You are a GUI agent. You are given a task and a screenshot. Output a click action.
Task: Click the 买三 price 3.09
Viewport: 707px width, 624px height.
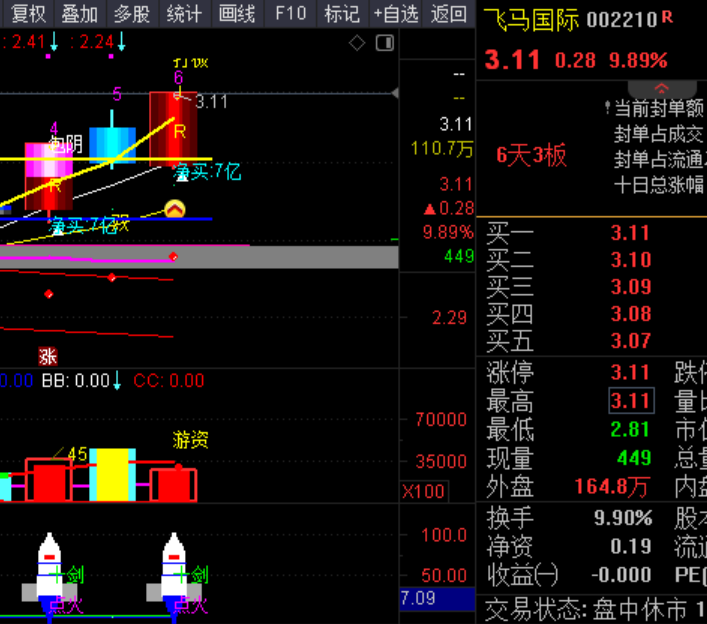pos(631,287)
